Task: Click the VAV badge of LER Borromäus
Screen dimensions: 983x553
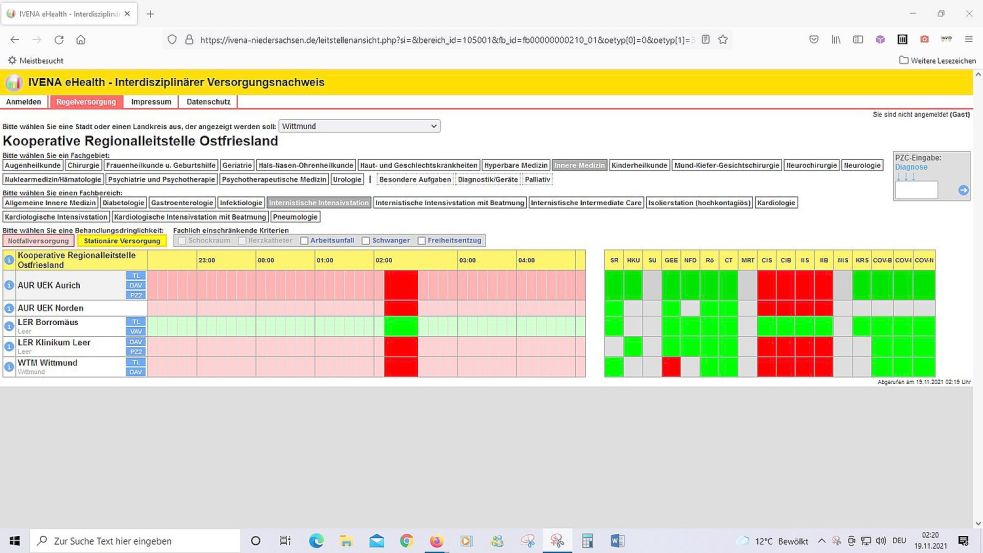Action: pyautogui.click(x=136, y=332)
